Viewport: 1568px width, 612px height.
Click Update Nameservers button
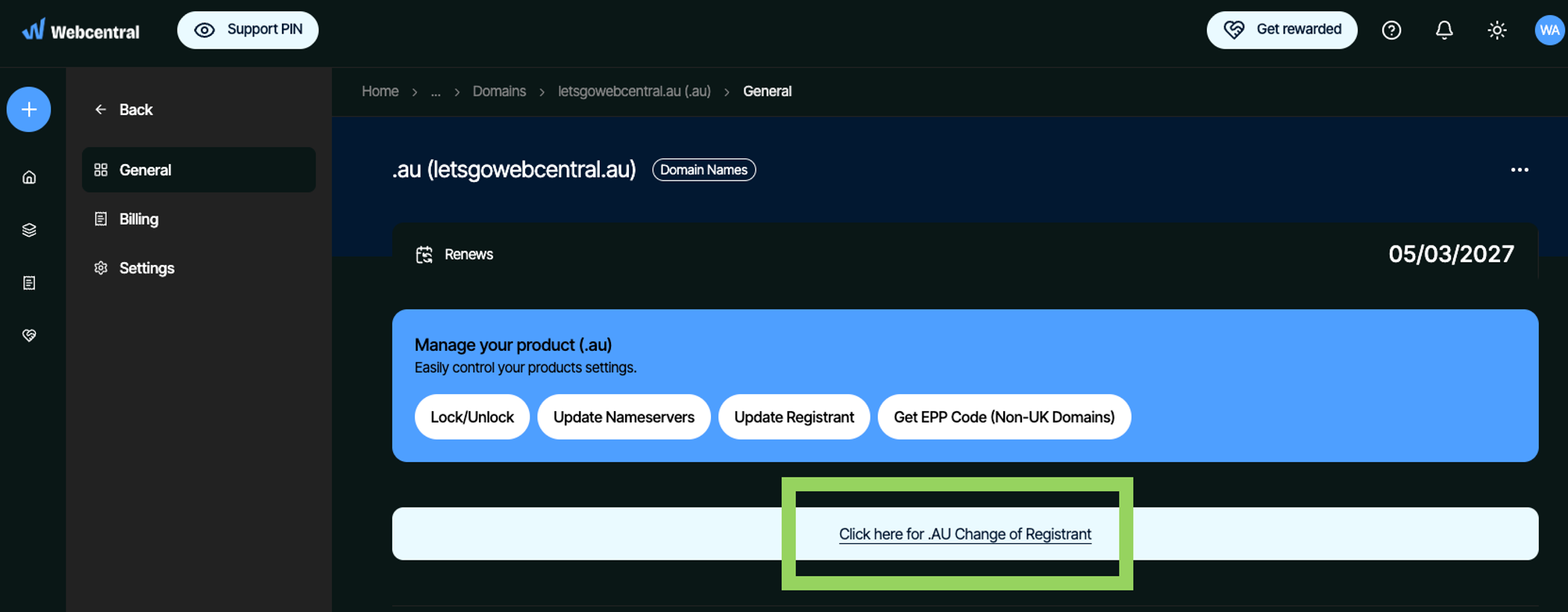[x=624, y=416]
